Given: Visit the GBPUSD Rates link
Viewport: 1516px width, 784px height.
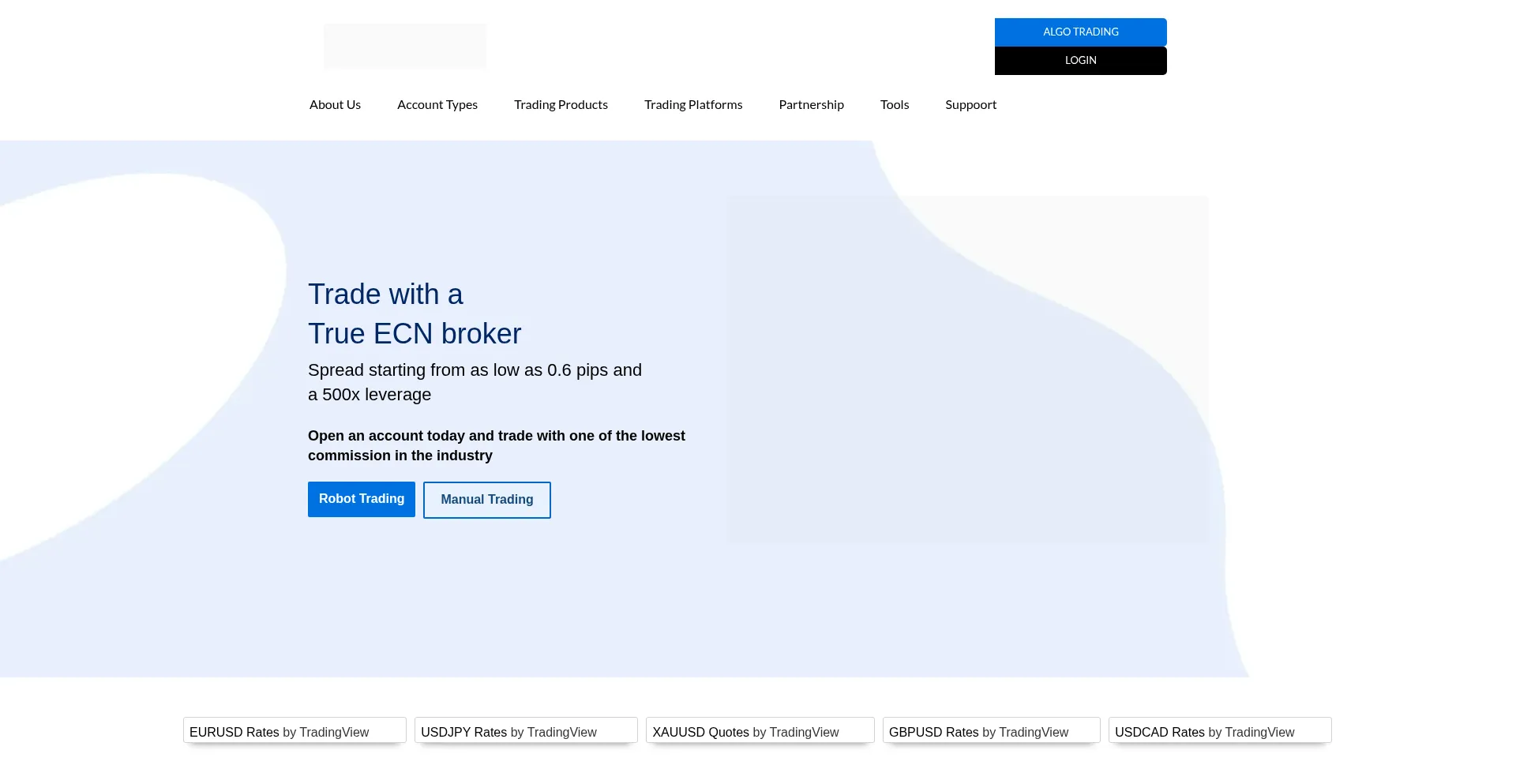Looking at the screenshot, I should [933, 733].
